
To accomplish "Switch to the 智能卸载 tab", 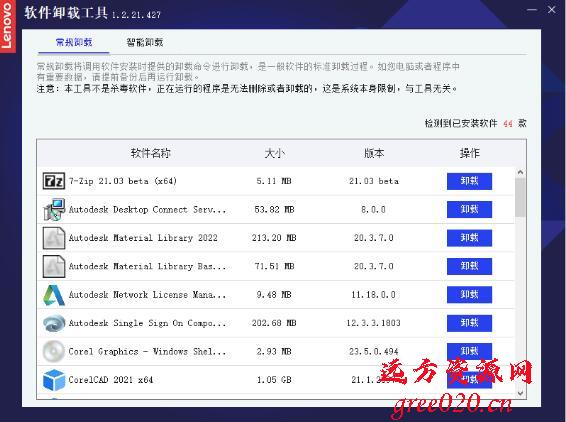I will click(145, 43).
